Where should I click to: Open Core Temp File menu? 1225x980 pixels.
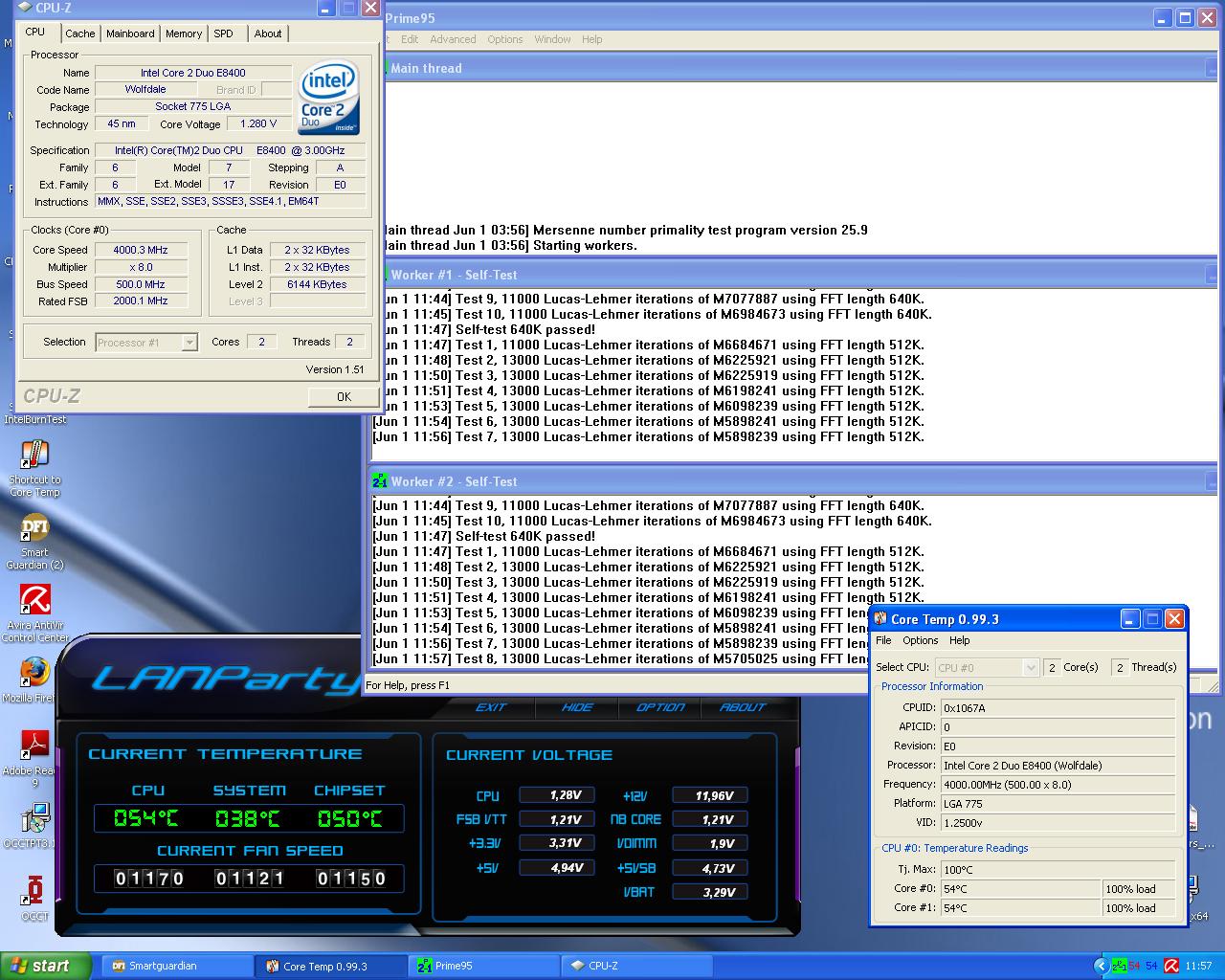click(883, 640)
